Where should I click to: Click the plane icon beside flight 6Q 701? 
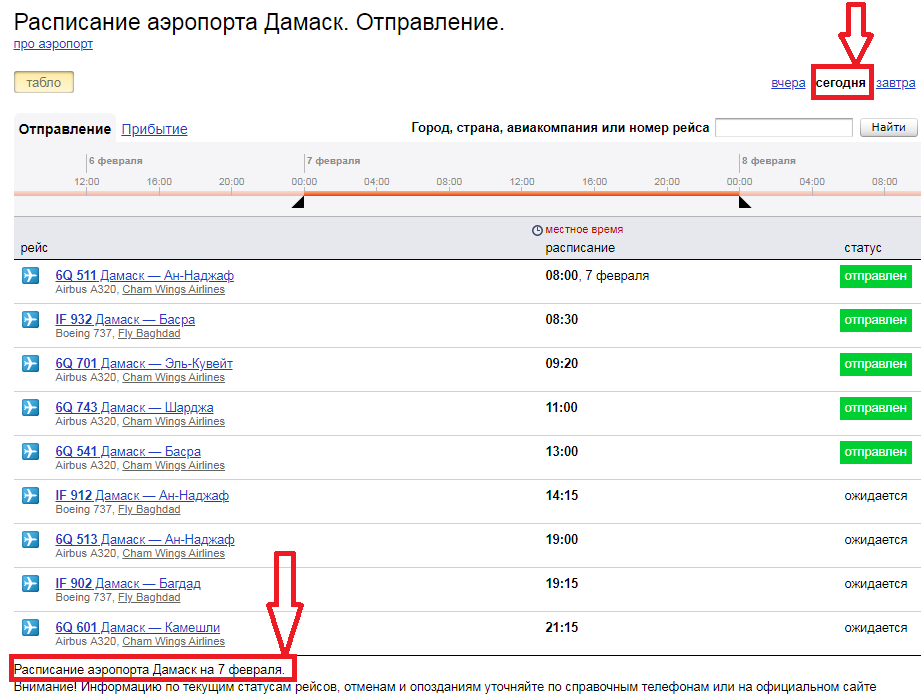30,364
